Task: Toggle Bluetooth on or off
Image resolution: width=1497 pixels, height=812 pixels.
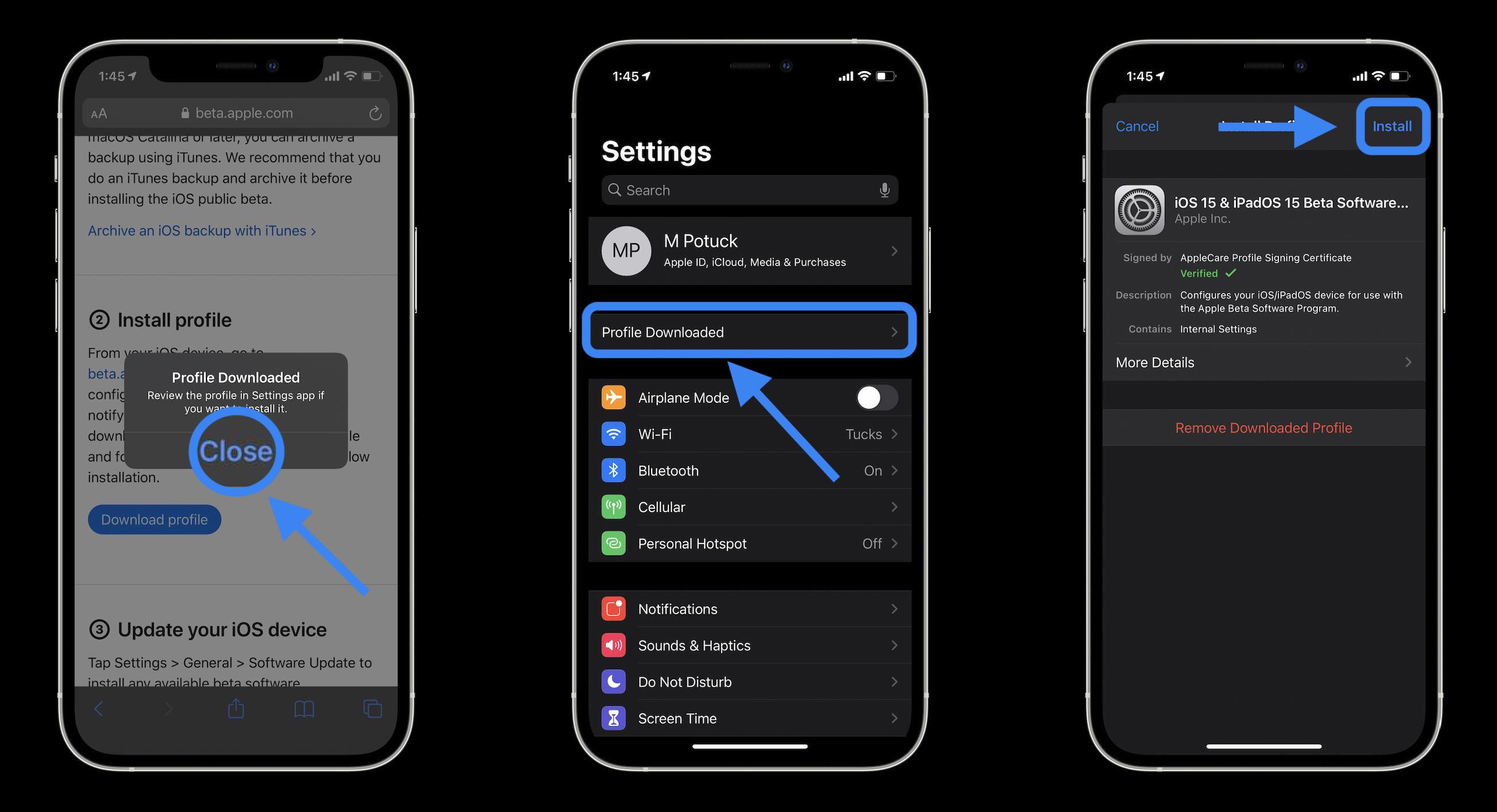Action: click(749, 470)
